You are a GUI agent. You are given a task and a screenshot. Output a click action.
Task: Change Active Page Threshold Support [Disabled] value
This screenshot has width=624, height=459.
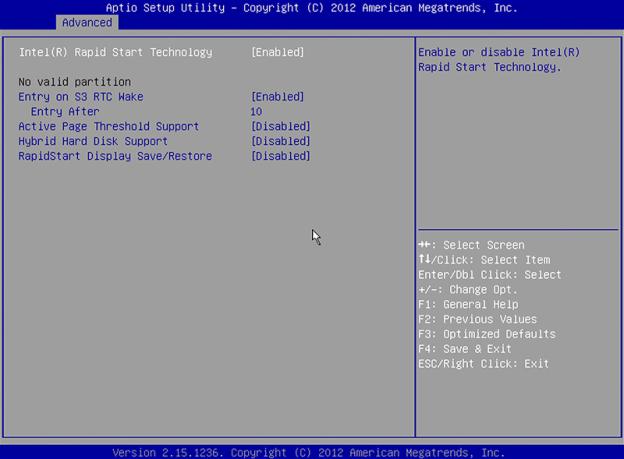coord(281,126)
